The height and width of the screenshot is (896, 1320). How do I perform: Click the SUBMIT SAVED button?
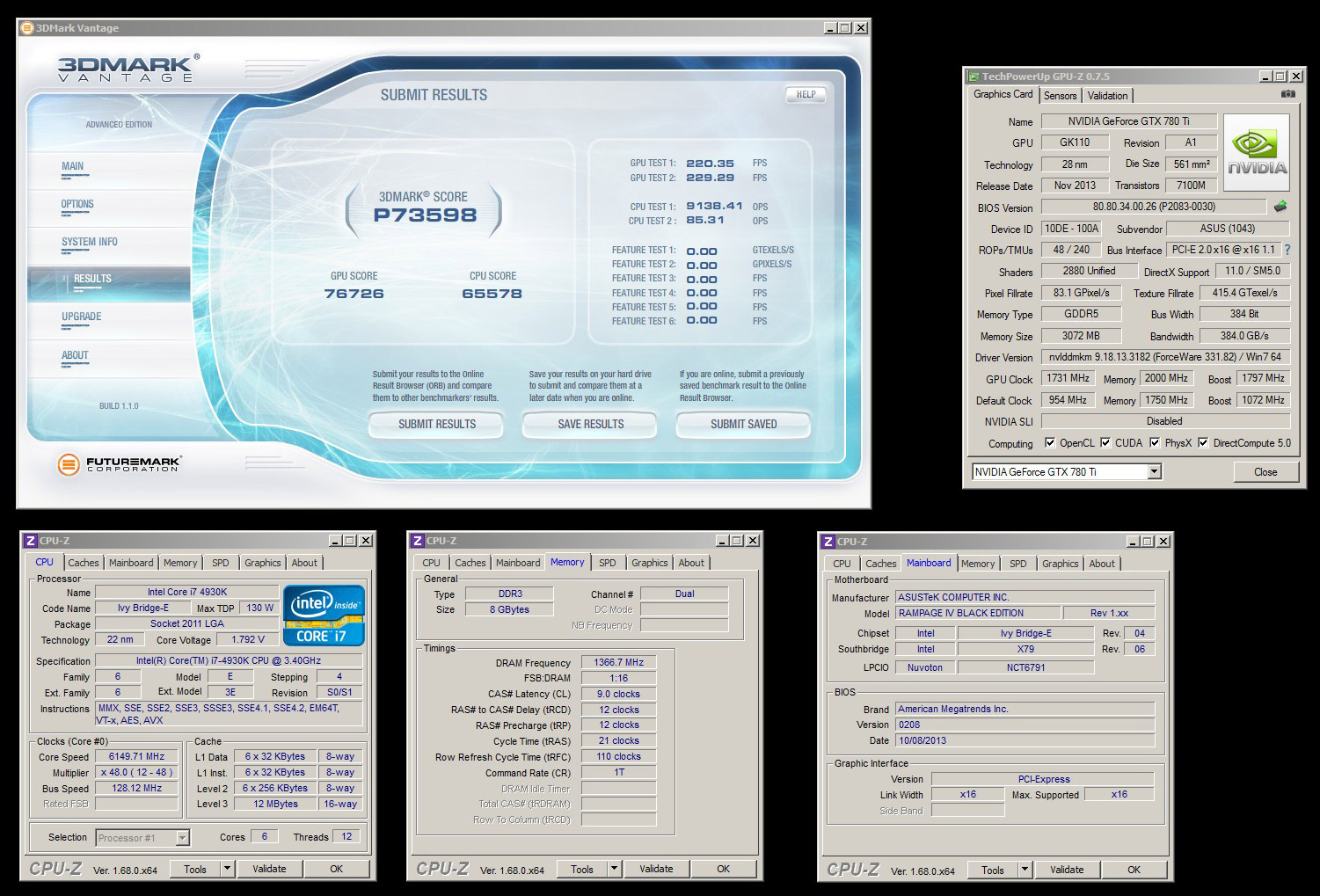744,424
